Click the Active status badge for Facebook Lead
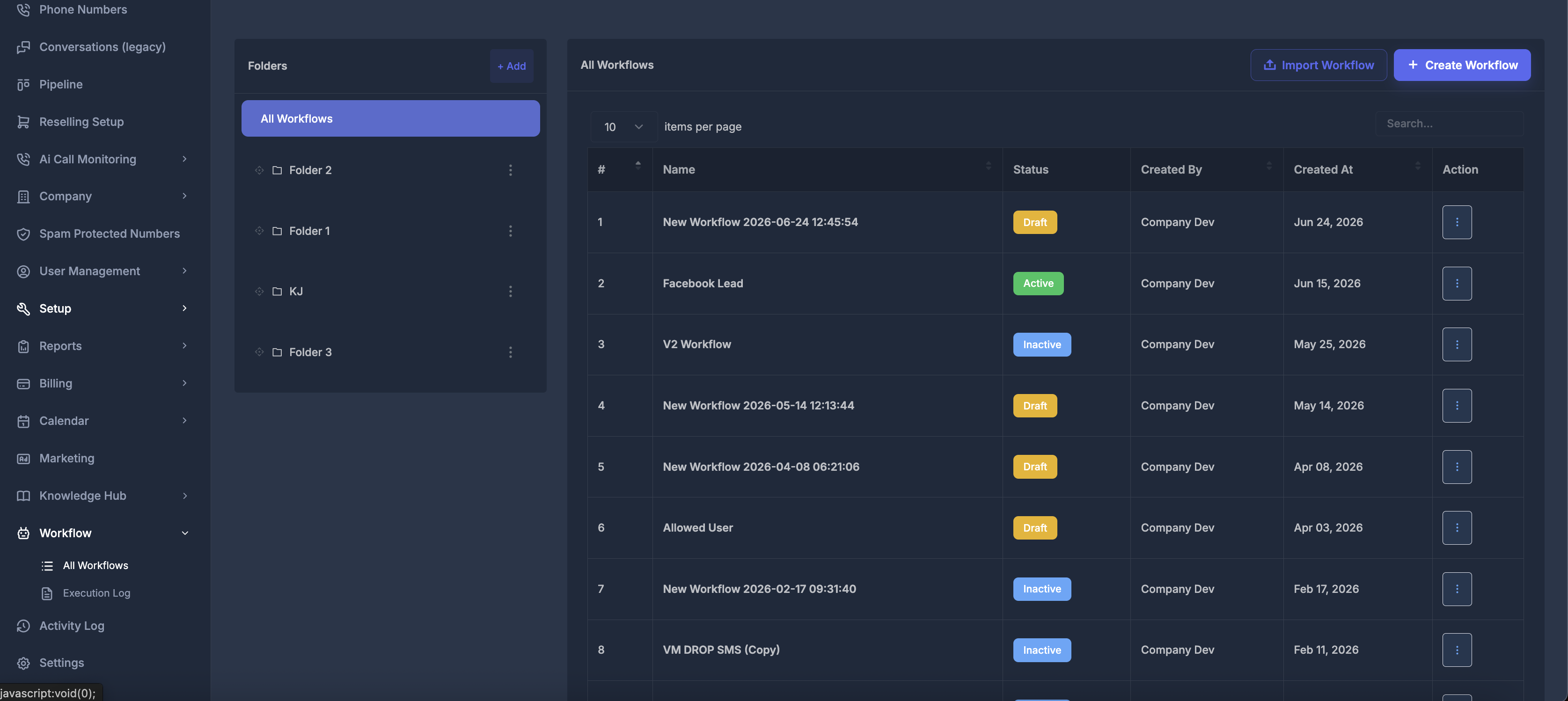Image resolution: width=1568 pixels, height=701 pixels. pos(1038,284)
